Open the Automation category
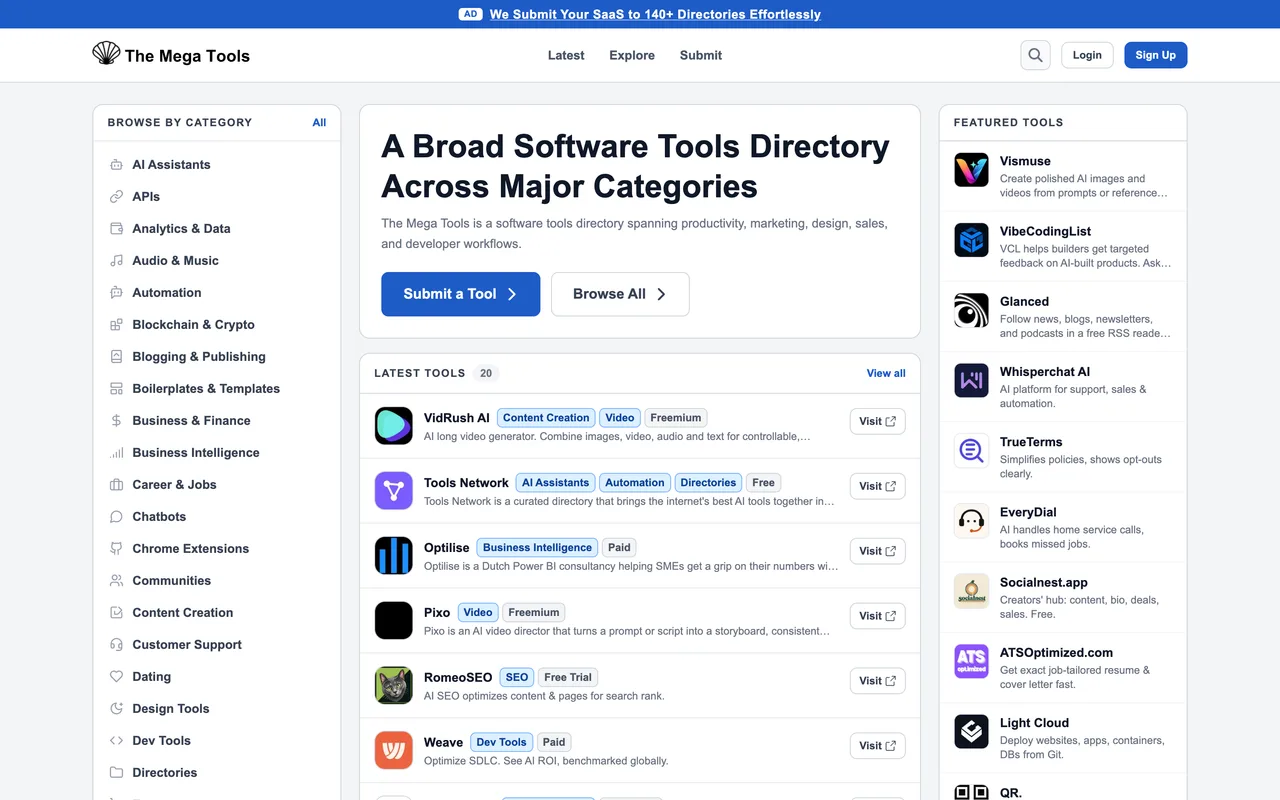The width and height of the screenshot is (1280, 800). (217, 293)
